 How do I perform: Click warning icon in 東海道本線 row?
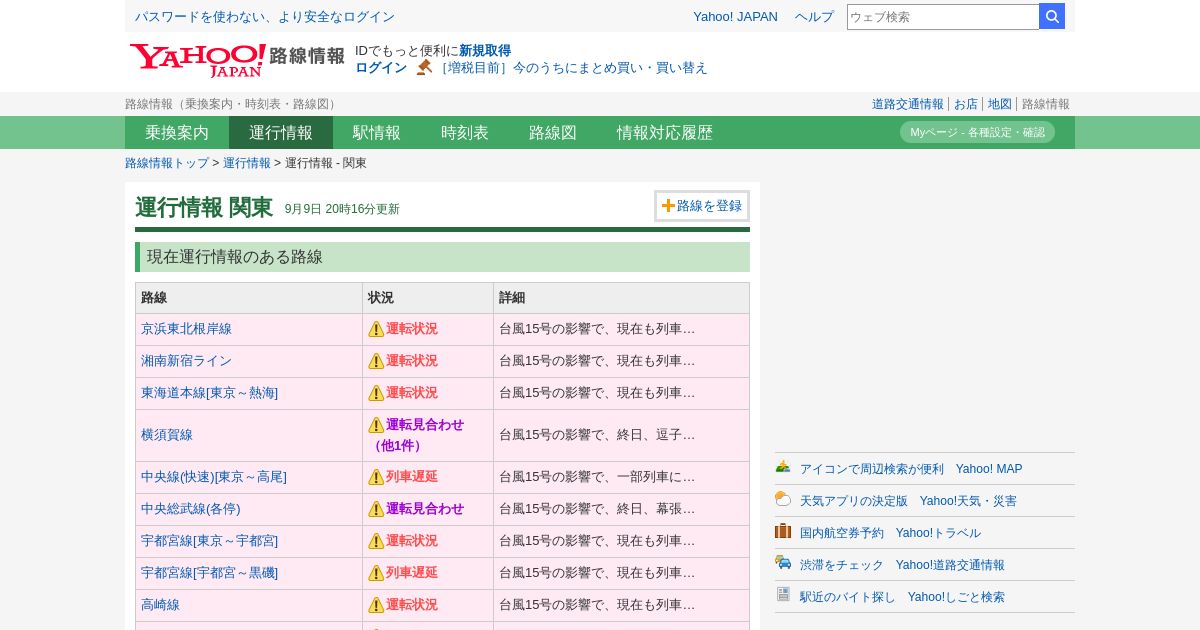pos(376,393)
